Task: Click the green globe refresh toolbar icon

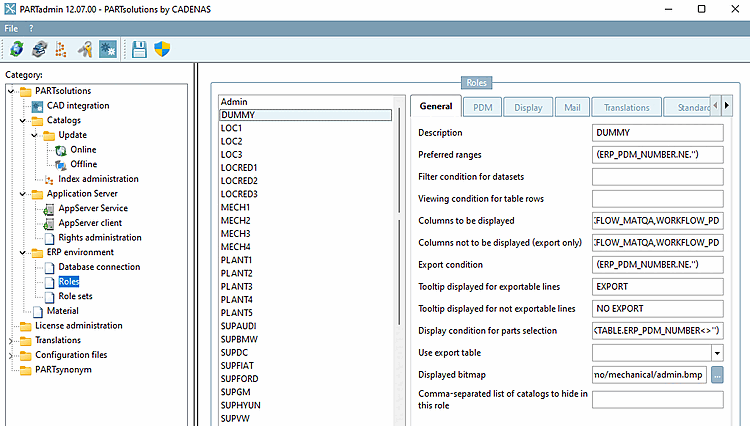Action: point(17,49)
